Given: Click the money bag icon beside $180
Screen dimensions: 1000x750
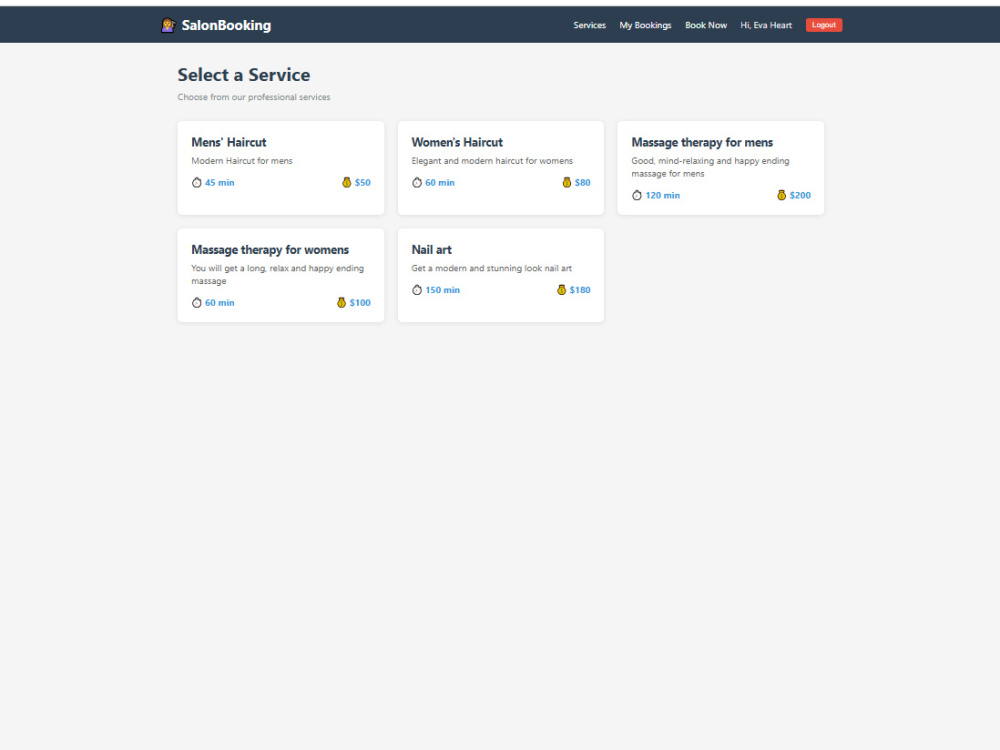Looking at the screenshot, I should 561,290.
